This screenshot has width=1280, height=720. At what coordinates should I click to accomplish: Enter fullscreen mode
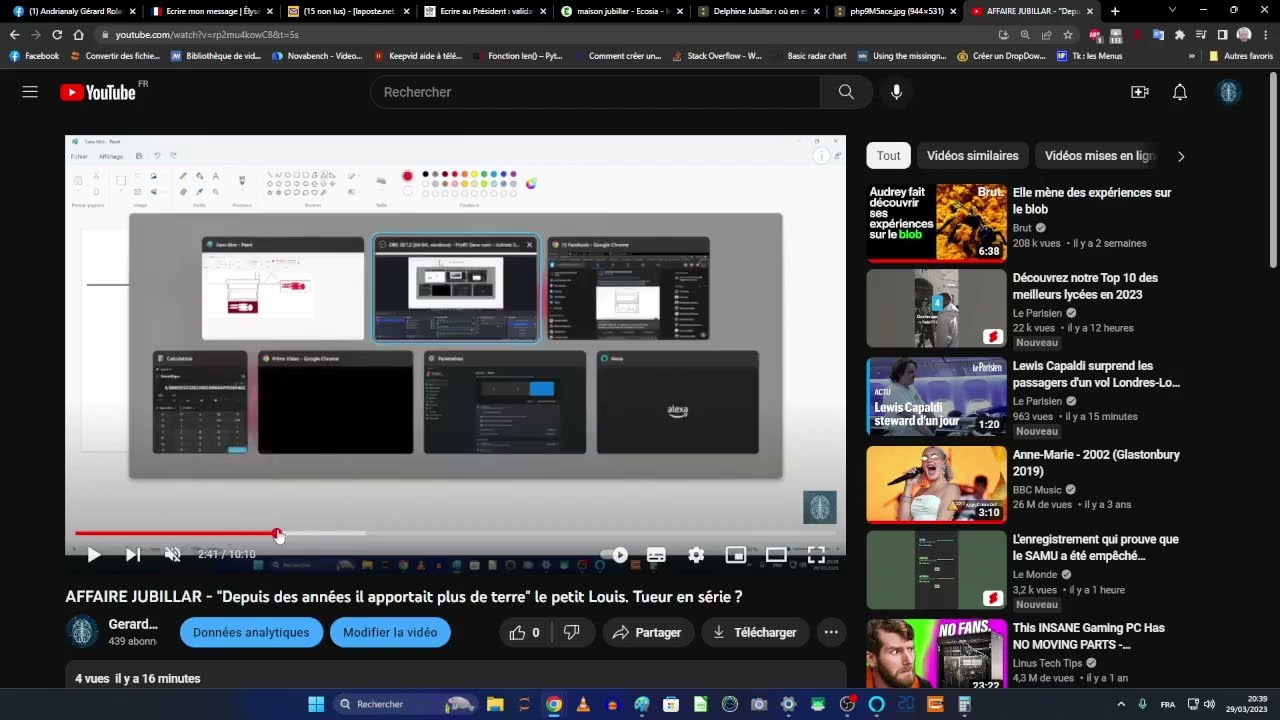point(816,554)
